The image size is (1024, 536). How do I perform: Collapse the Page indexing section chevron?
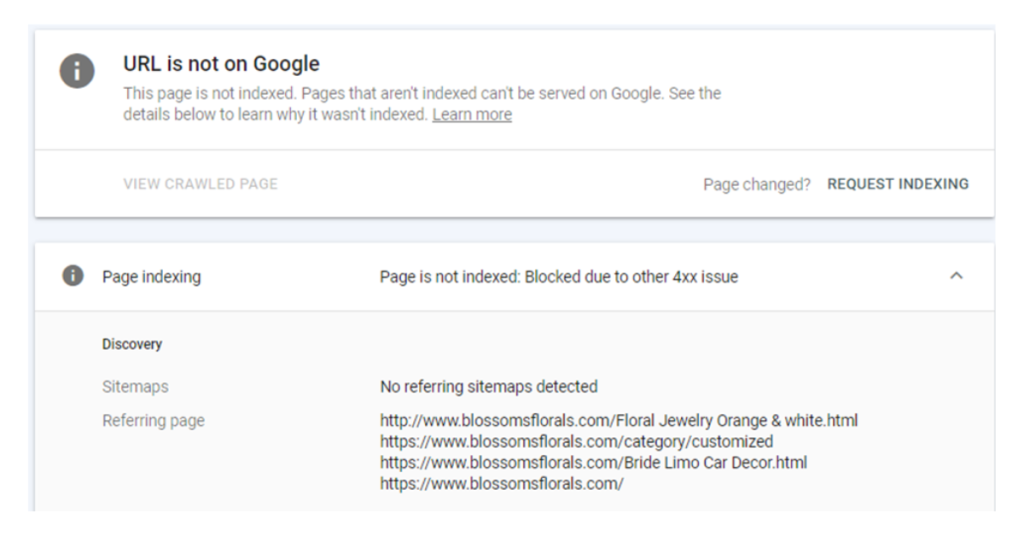point(956,276)
